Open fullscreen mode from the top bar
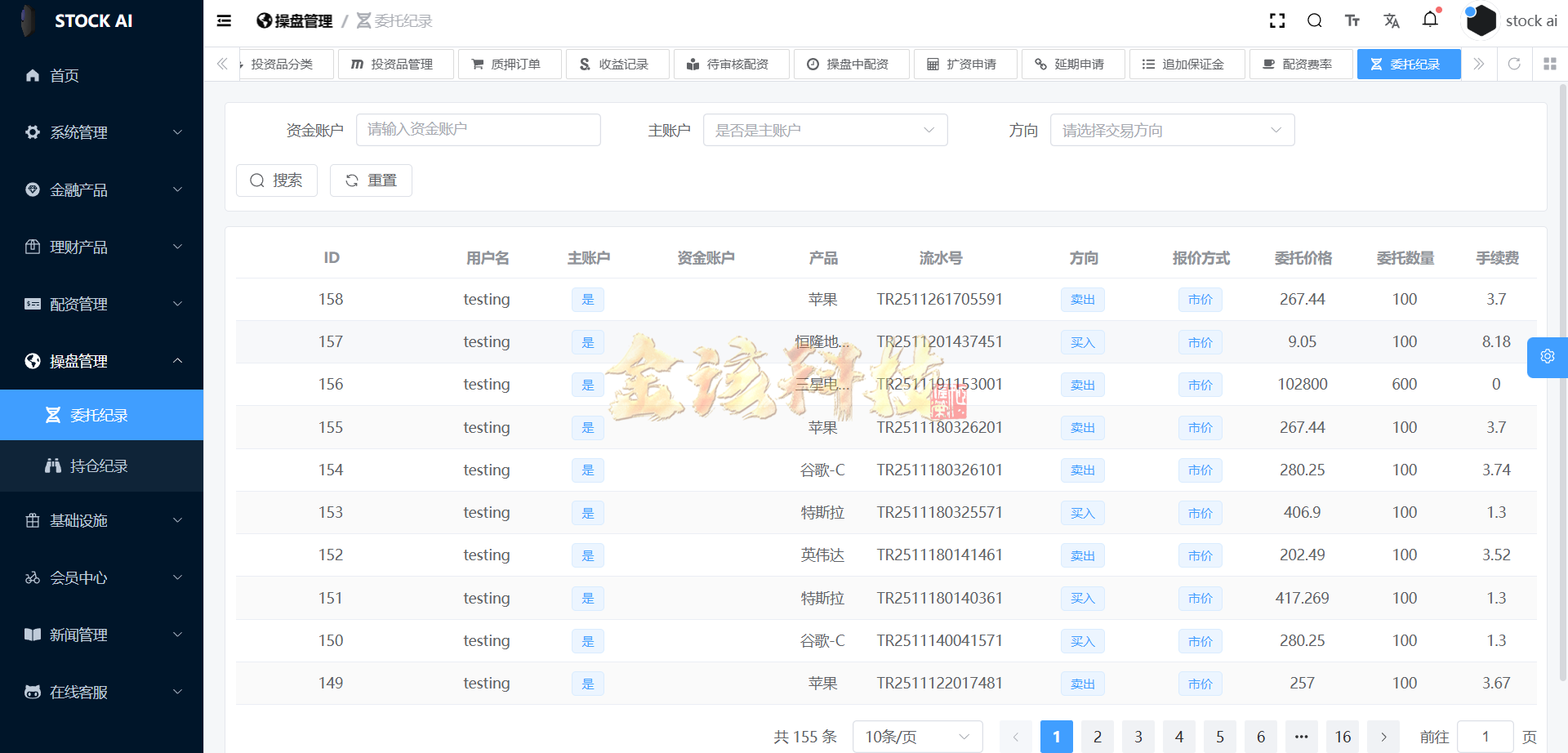Screen dimensions: 1568x753 [x=1277, y=20]
